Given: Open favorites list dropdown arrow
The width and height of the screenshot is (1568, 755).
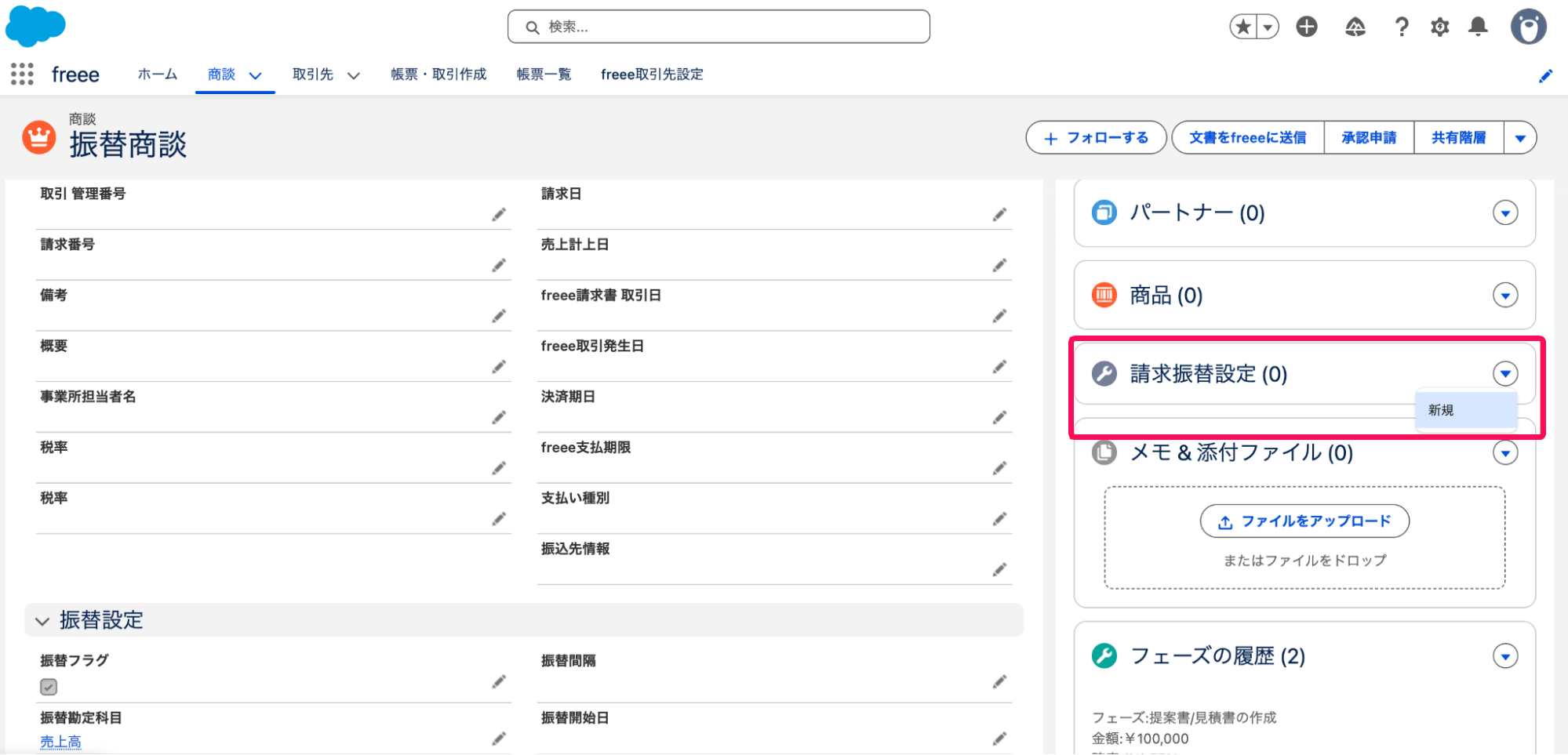Looking at the screenshot, I should tap(1268, 27).
